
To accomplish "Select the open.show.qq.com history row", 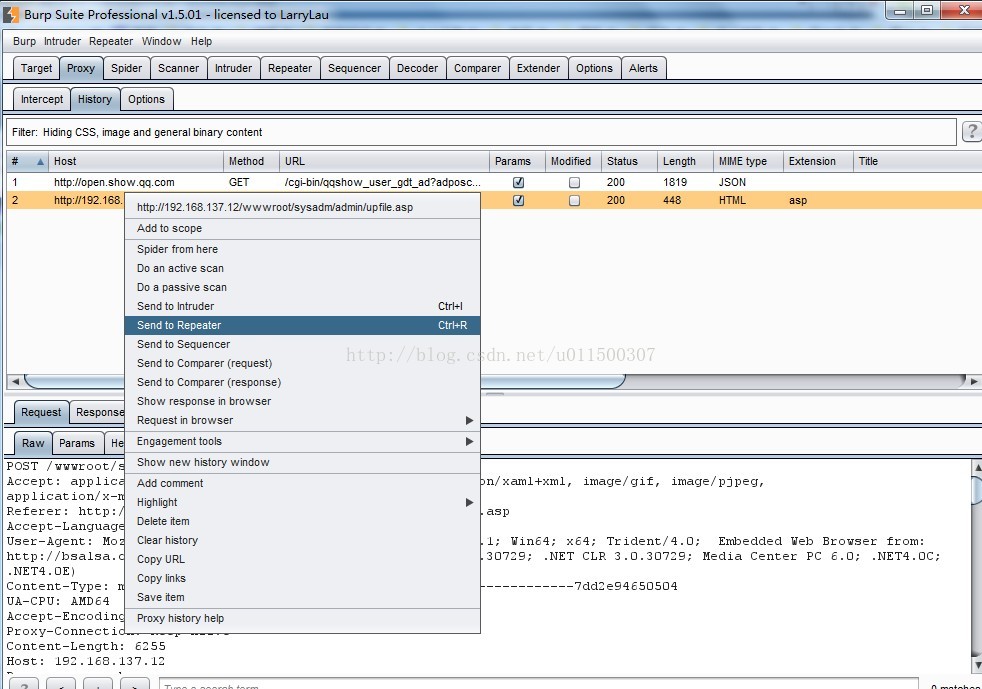I will coord(494,182).
